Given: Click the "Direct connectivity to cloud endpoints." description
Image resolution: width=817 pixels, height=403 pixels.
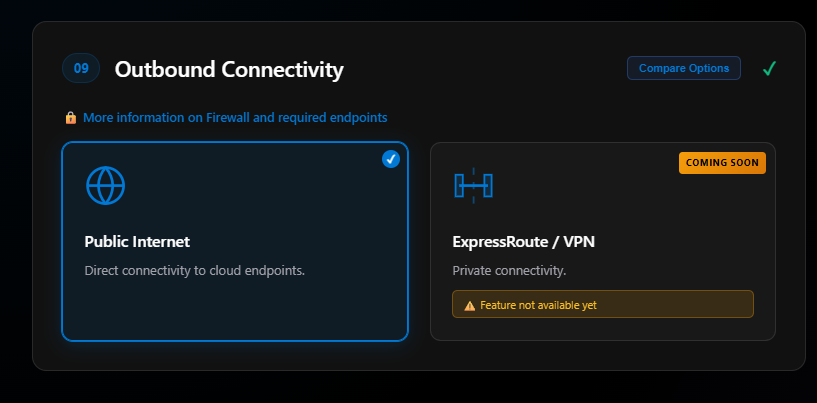Looking at the screenshot, I should click(x=193, y=270).
